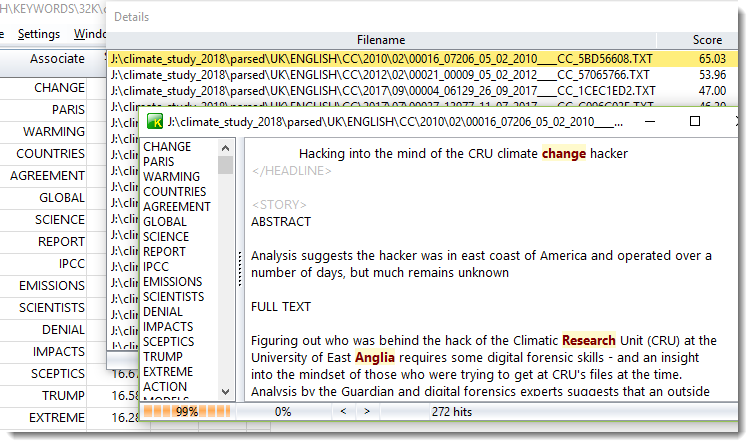Viewport: 753px width, 447px height.
Task: Select DENIAL in the viewer keyword list
Action: click(163, 311)
